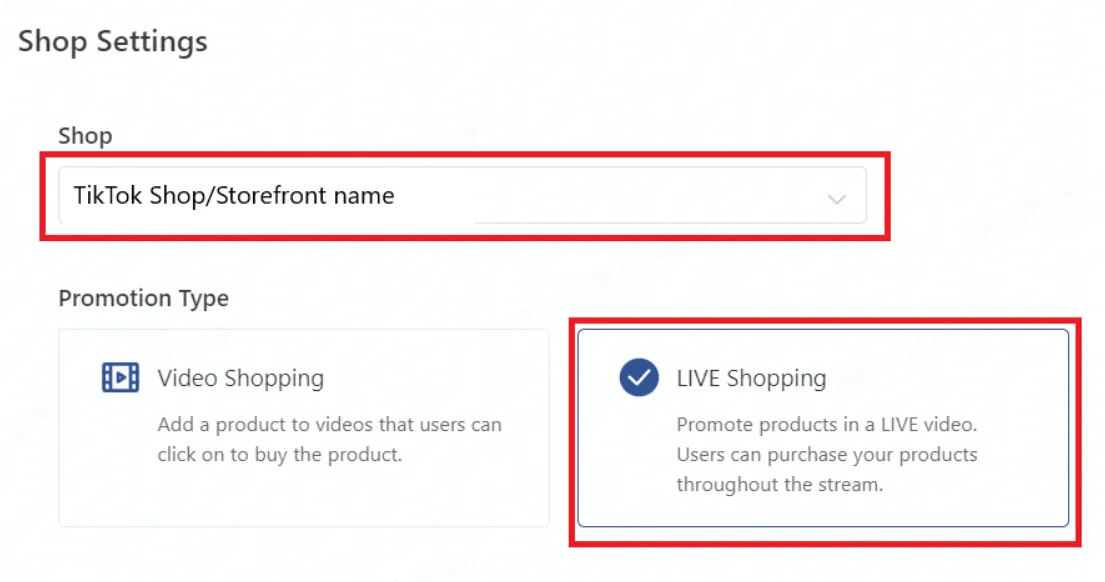Choose the "Video Shopping" title label

241,378
